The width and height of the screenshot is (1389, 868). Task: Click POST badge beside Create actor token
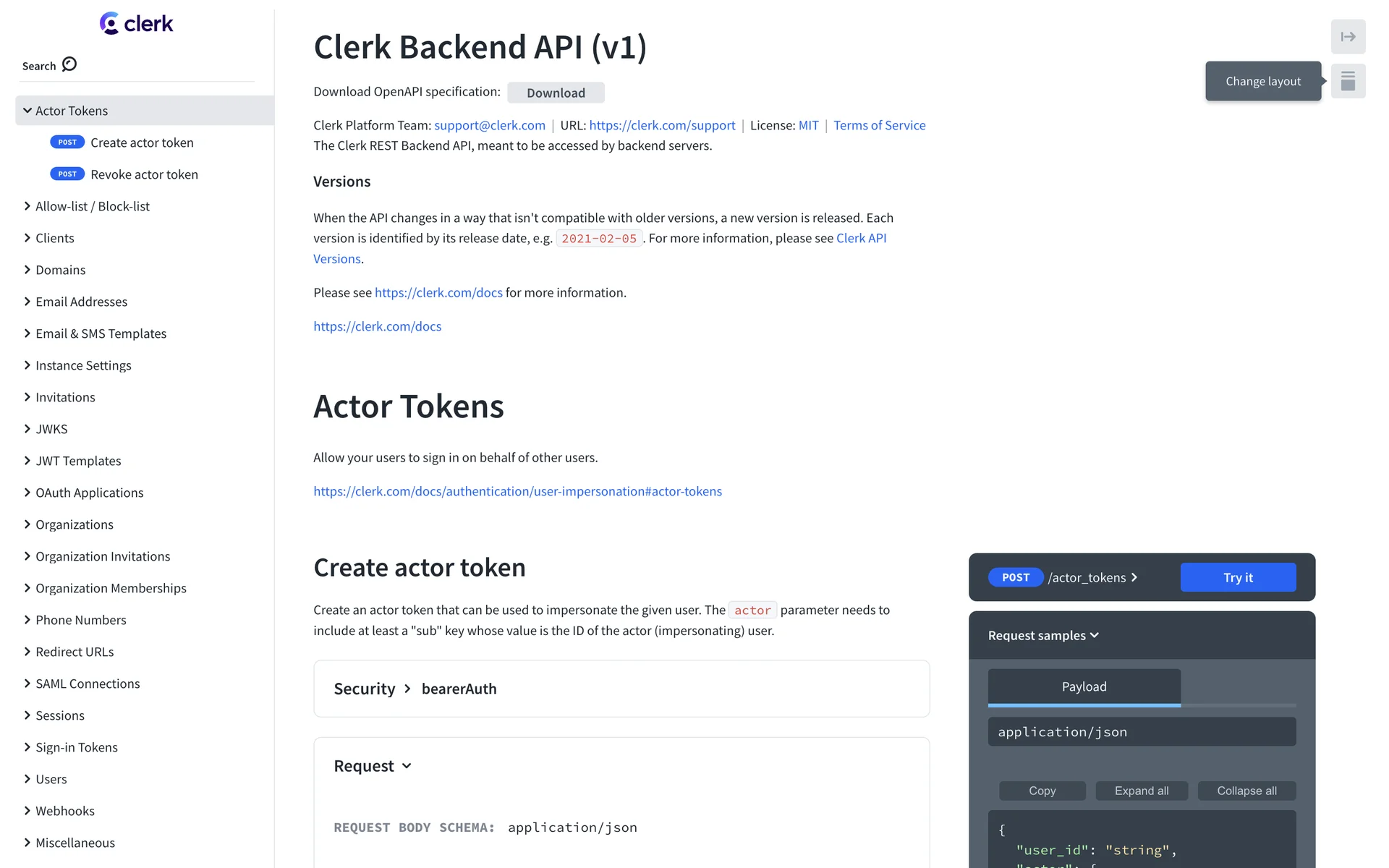click(x=67, y=142)
